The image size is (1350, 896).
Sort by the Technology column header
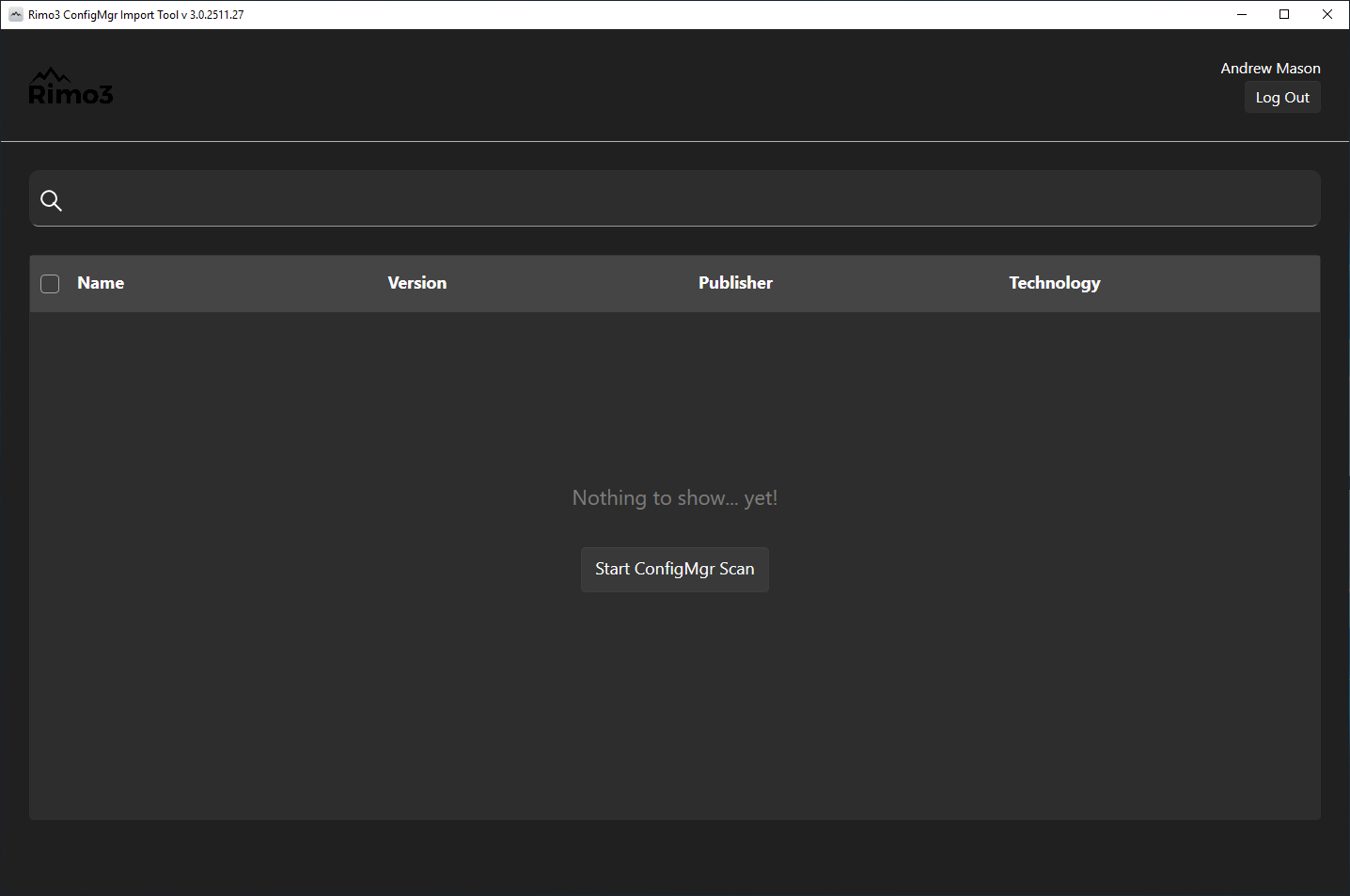click(x=1054, y=283)
